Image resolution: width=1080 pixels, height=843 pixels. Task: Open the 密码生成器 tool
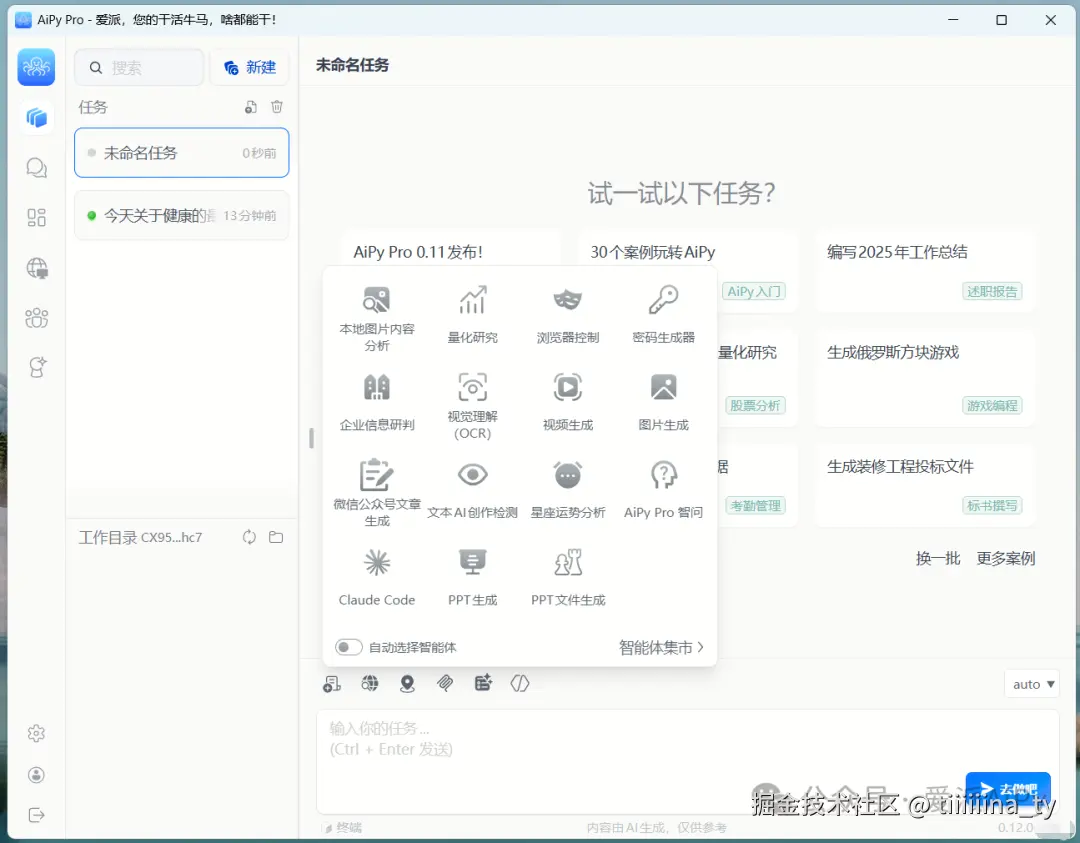coord(665,311)
